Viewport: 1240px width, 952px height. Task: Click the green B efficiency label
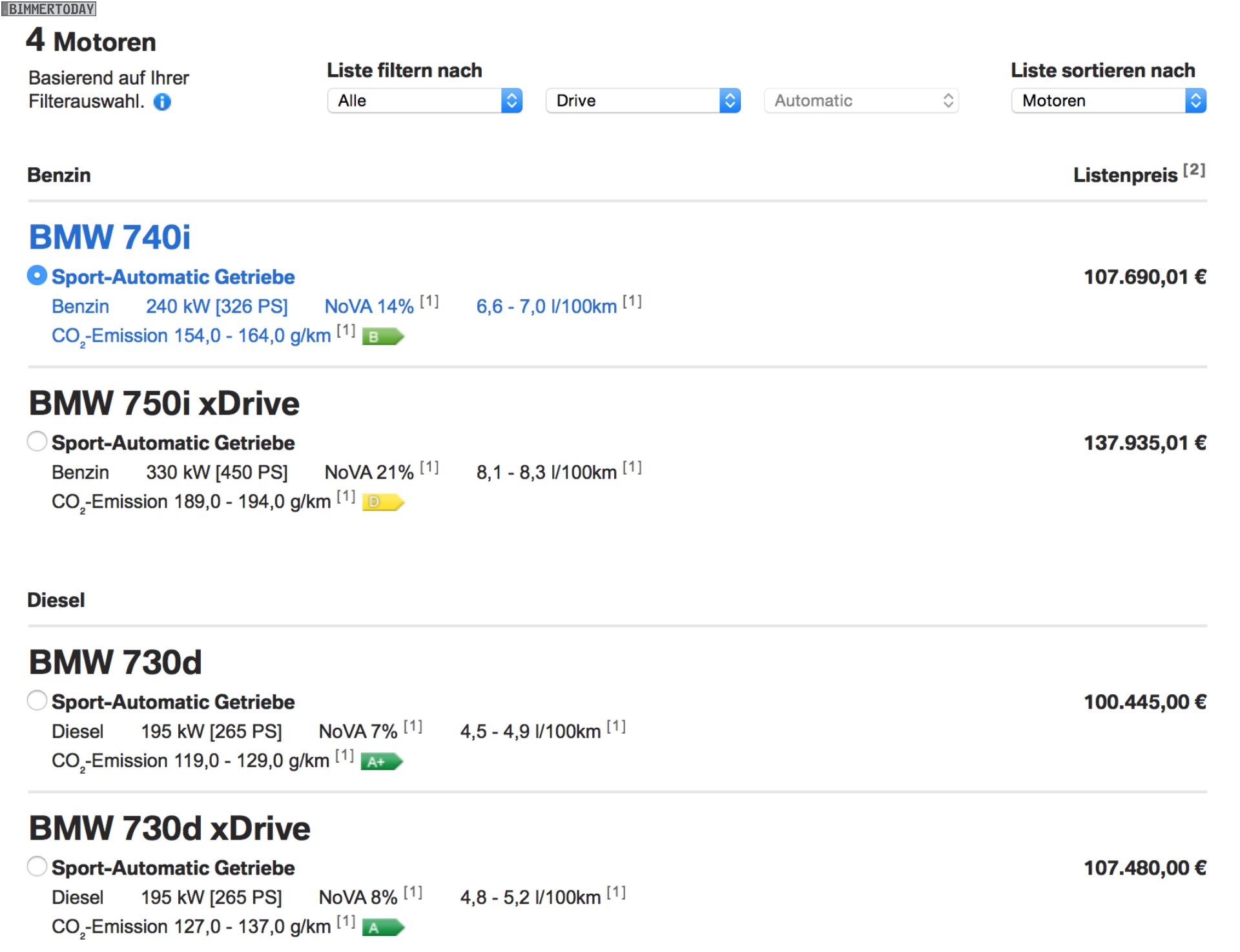coord(382,336)
